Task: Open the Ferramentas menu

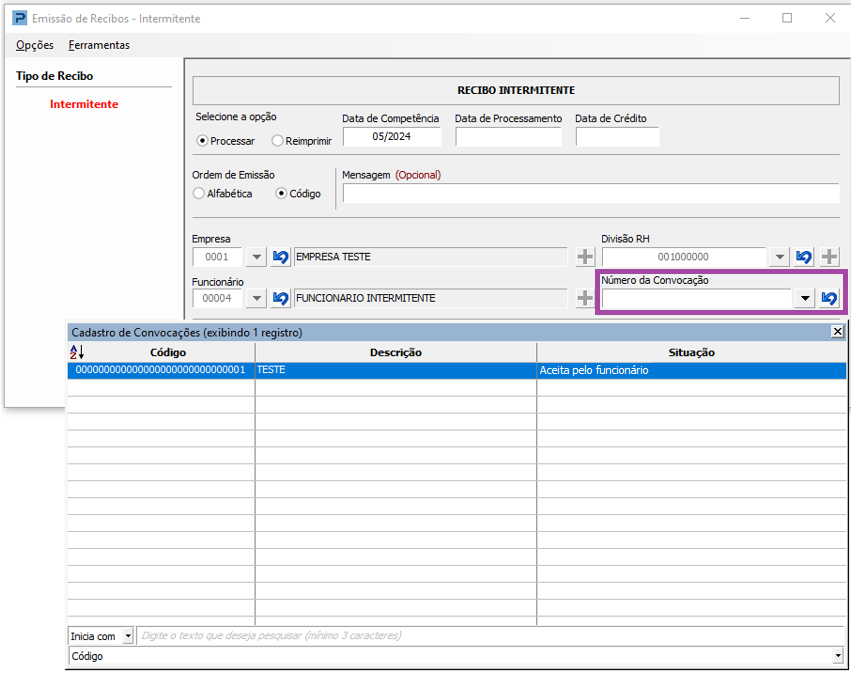Action: click(x=99, y=45)
